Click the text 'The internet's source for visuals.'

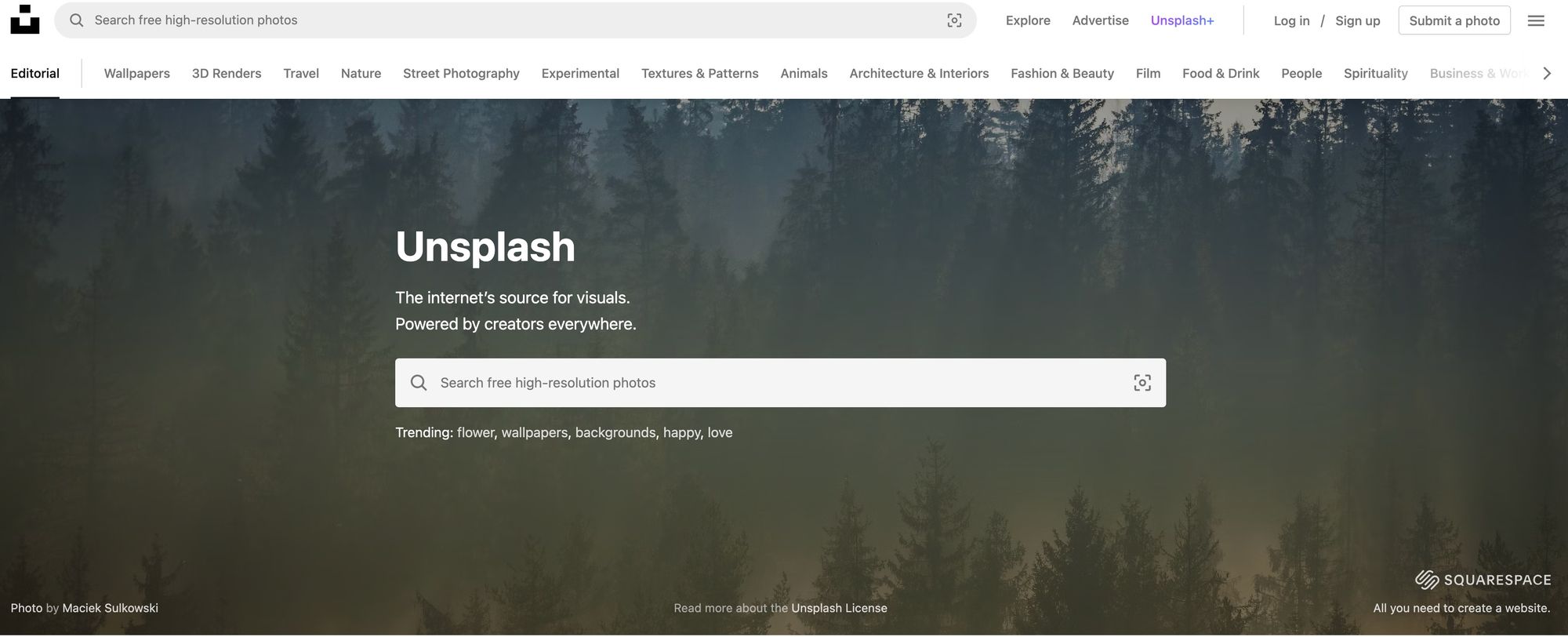coord(513,297)
